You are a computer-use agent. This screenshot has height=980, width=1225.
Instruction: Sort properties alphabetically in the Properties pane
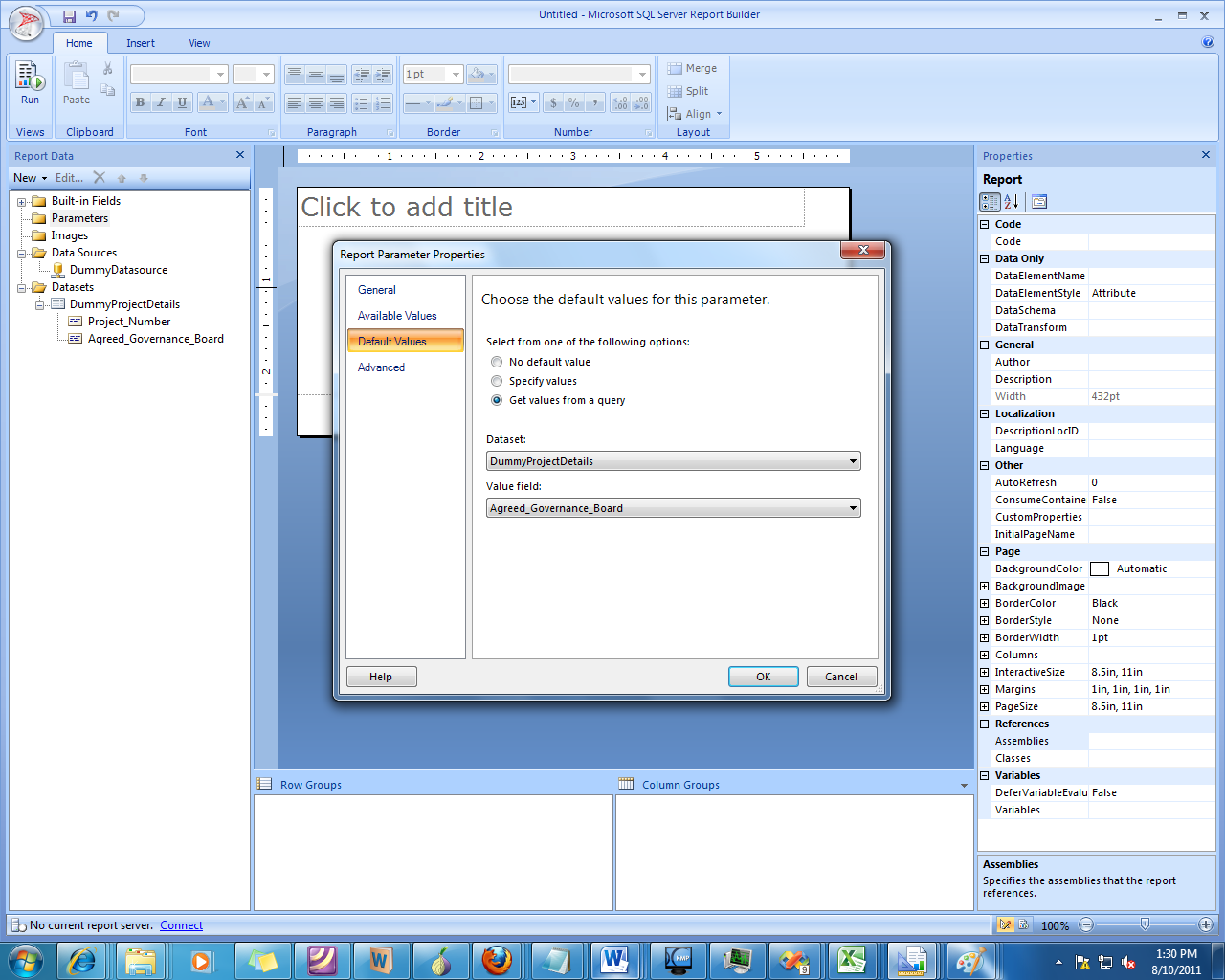point(1010,202)
